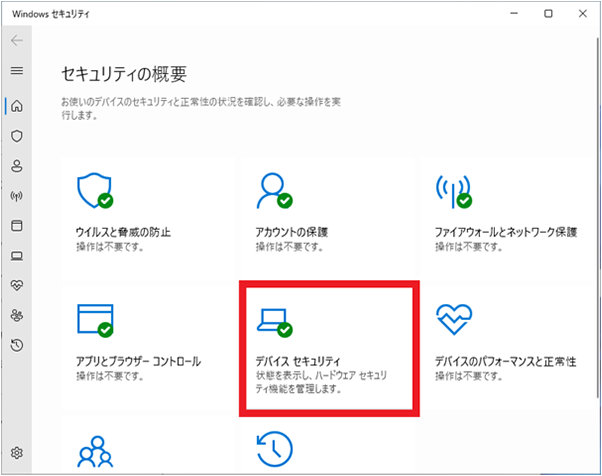This screenshot has height=476, width=602.
Task: Click status text under デバイスのパフォーマンスと正常性
Action: pos(469,375)
